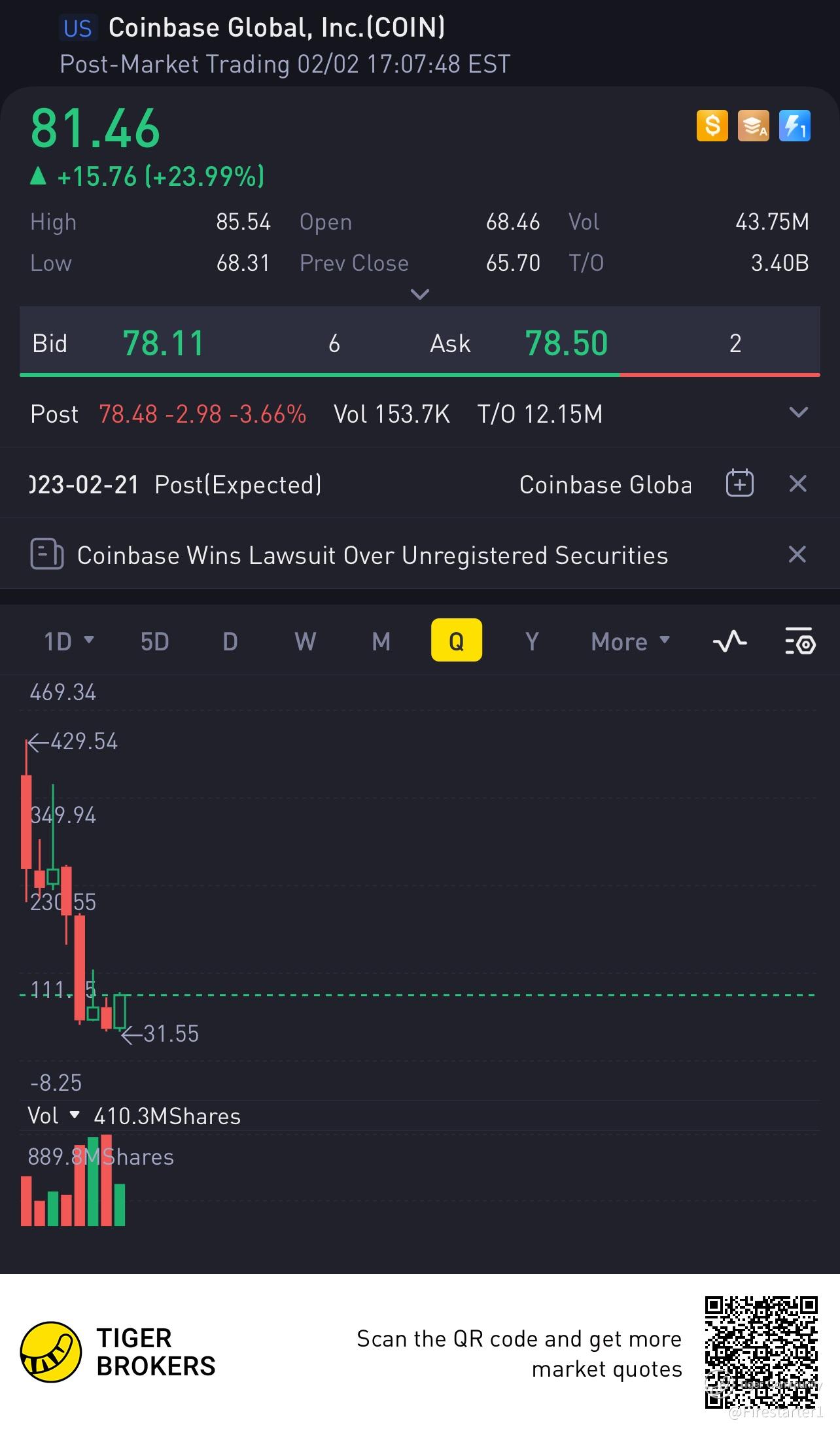This screenshot has height=1431, width=840.
Task: Open Coinbase Wins Lawsuit news headline
Action: coord(372,555)
